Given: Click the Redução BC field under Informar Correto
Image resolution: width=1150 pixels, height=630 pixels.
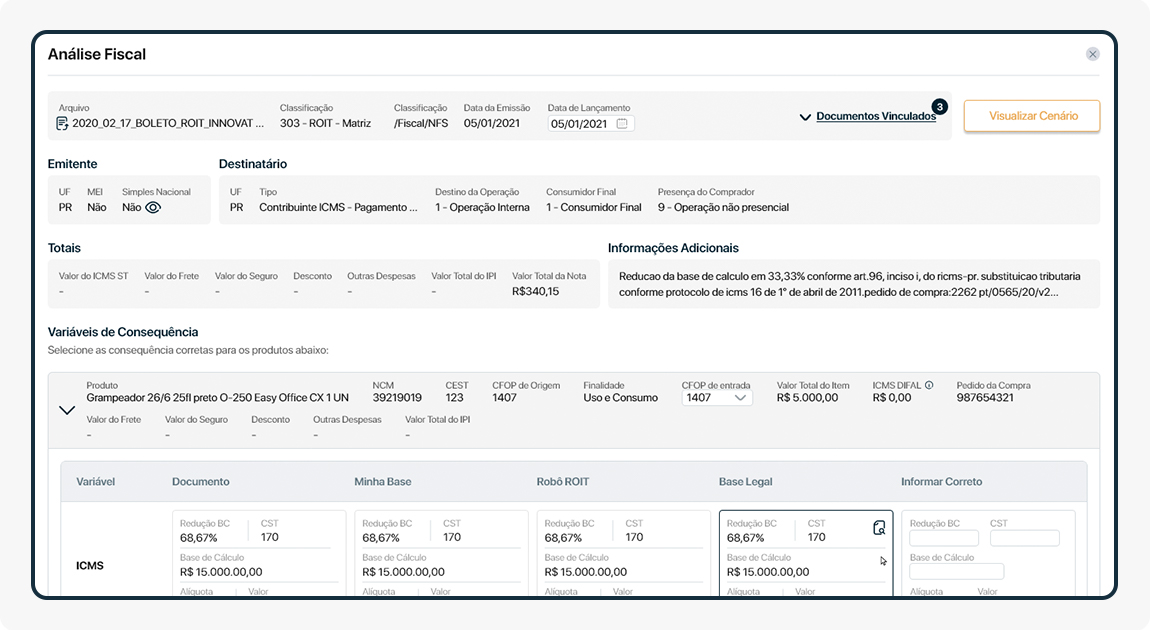Looking at the screenshot, I should click(943, 538).
